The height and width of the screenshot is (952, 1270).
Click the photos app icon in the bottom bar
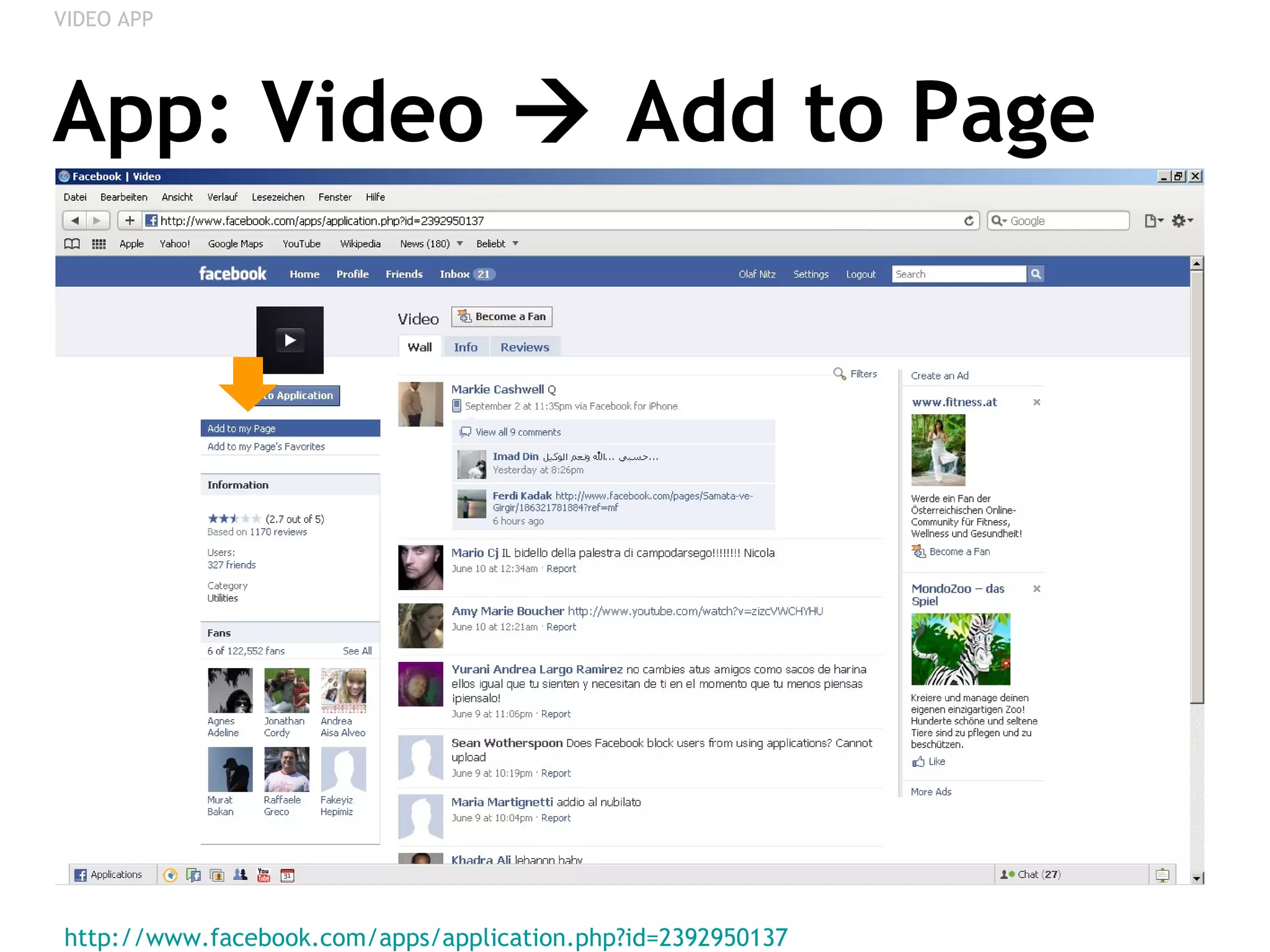(217, 875)
